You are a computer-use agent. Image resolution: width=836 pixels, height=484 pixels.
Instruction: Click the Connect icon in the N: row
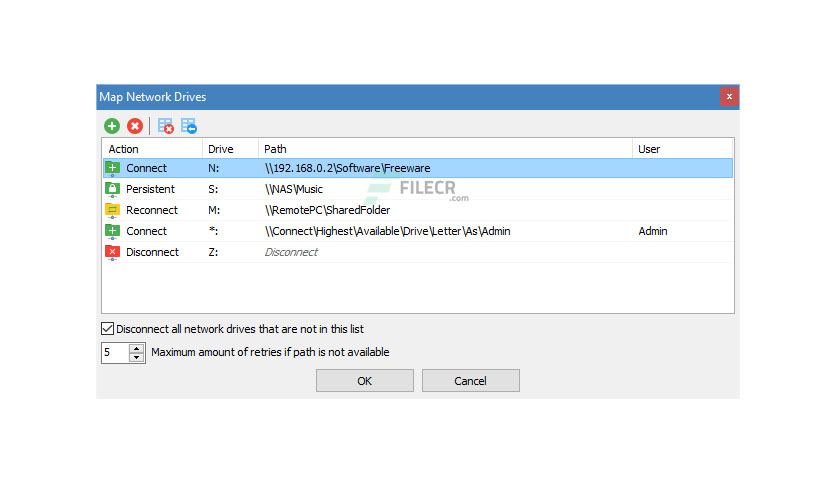tap(112, 168)
